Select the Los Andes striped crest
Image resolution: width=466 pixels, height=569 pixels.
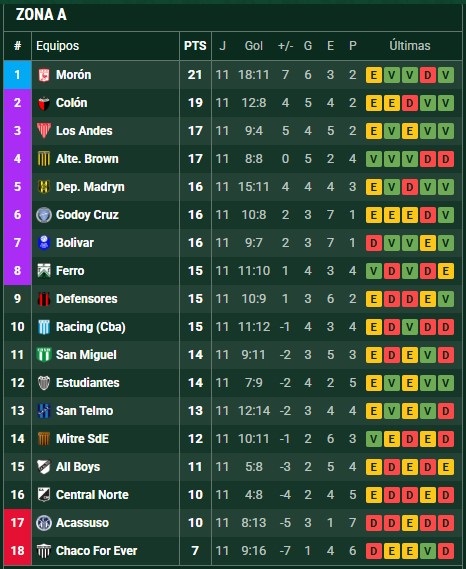pyautogui.click(x=44, y=131)
